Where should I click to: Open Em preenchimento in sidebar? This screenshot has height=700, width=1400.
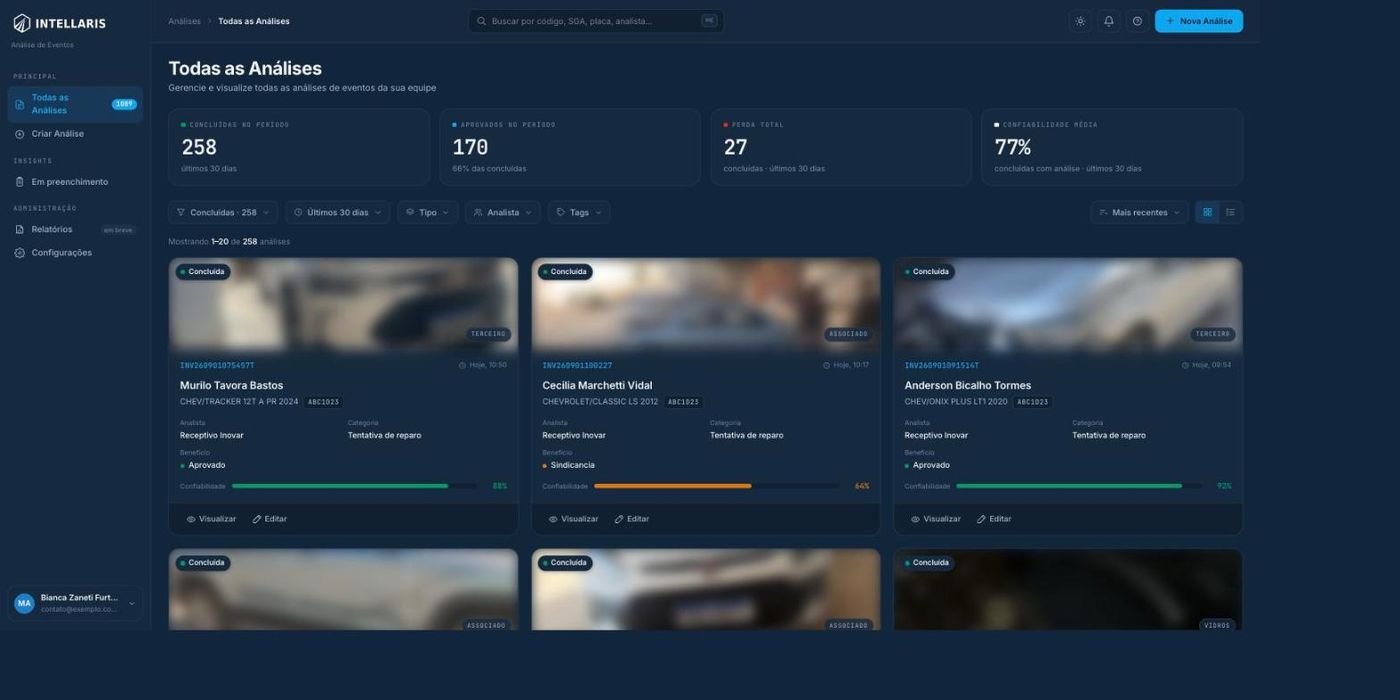(x=75, y=182)
